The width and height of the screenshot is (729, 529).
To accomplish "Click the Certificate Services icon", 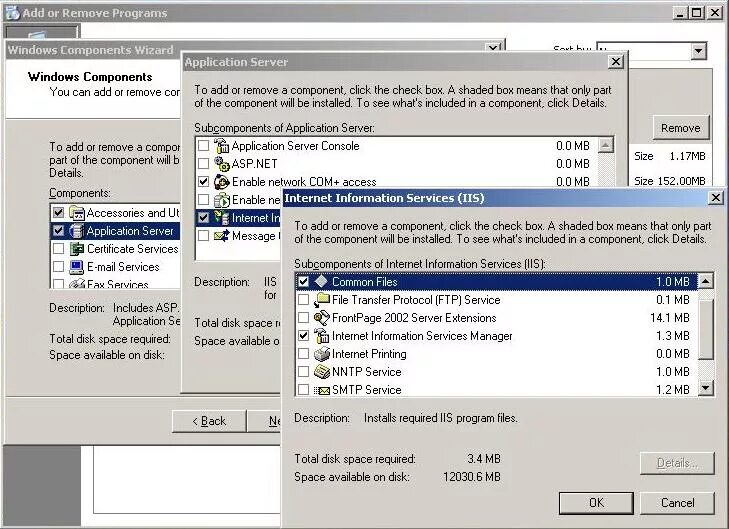I will click(76, 249).
